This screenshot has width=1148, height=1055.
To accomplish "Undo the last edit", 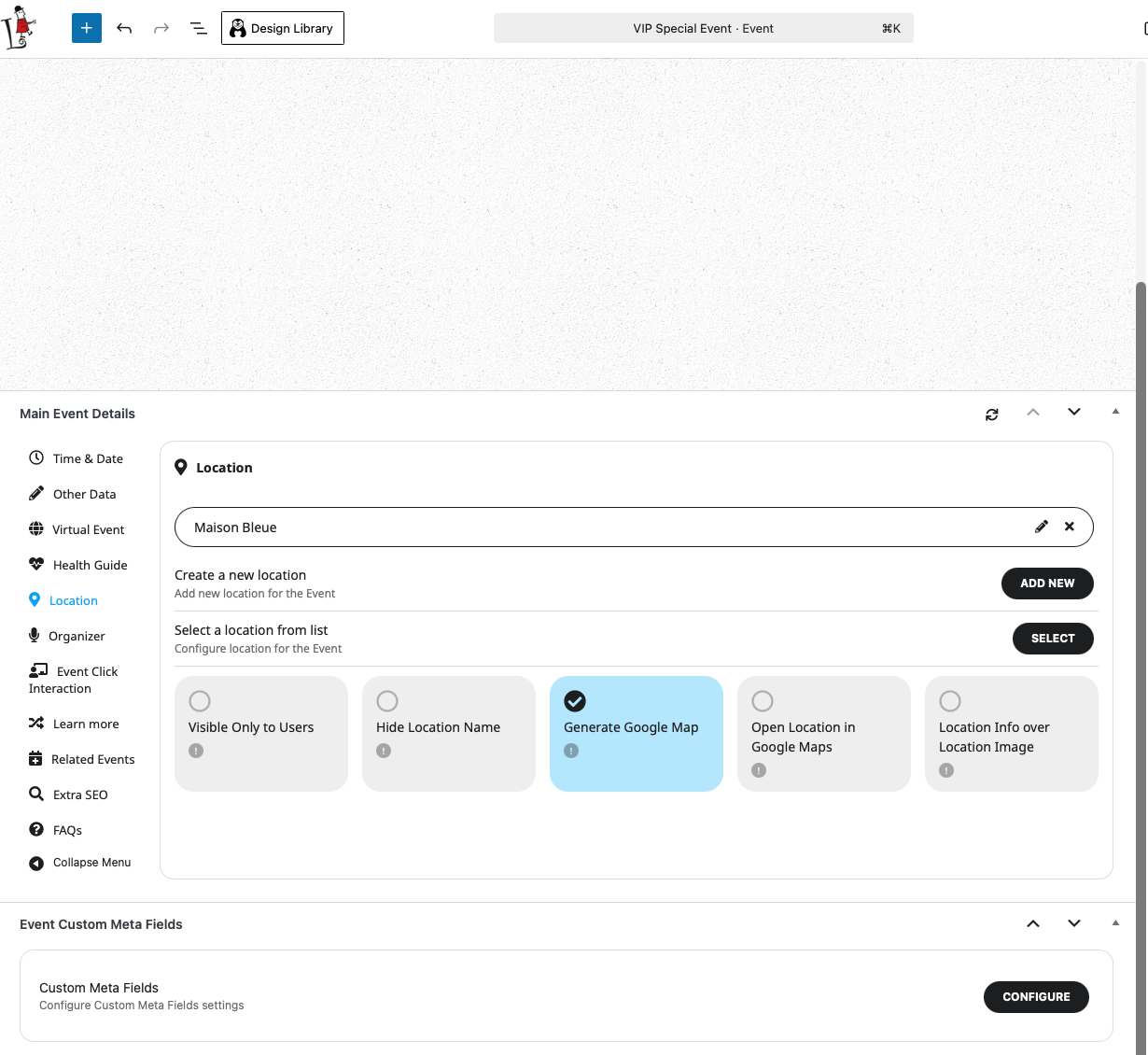I will (124, 28).
